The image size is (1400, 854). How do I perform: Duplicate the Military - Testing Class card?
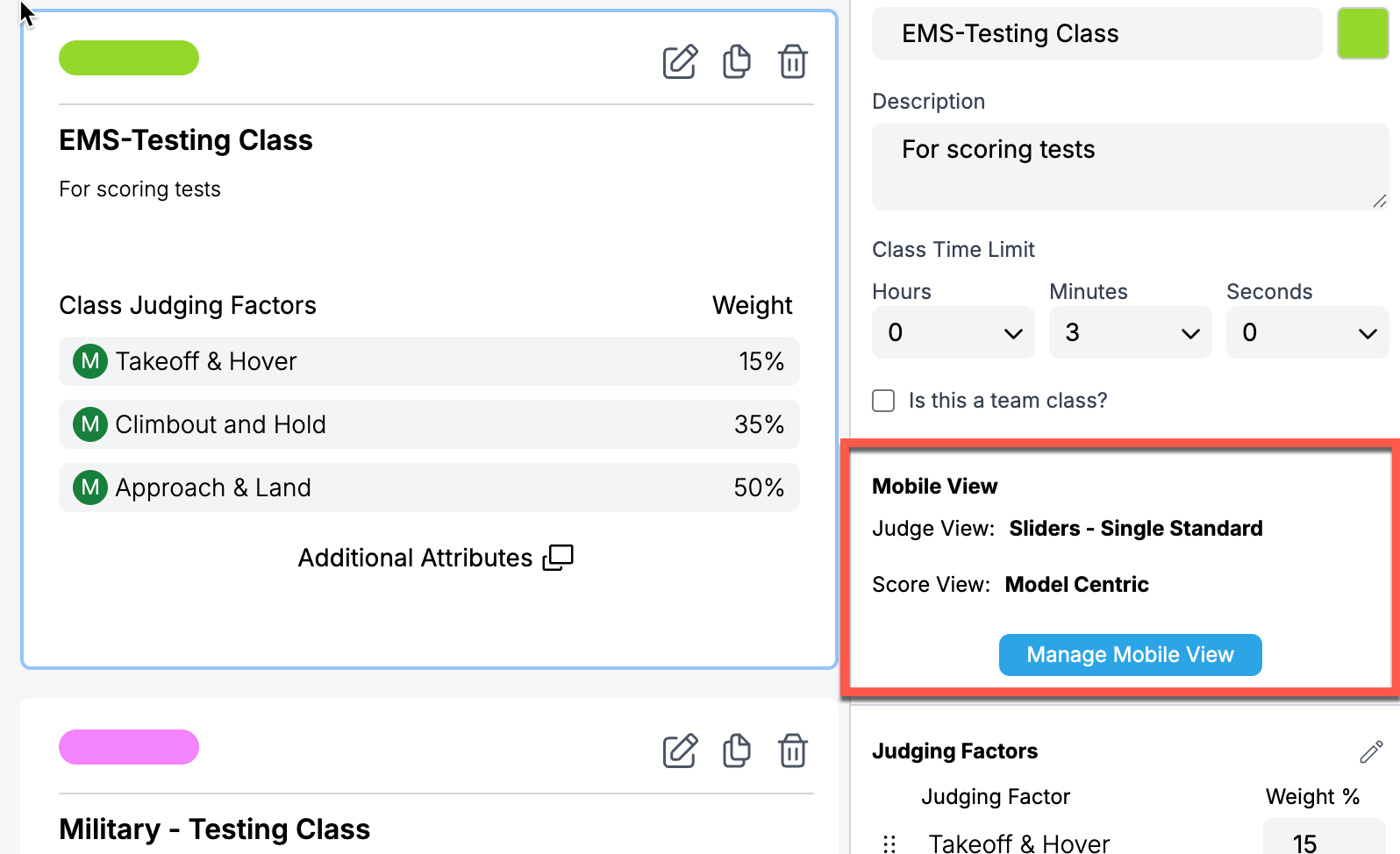[x=736, y=751]
